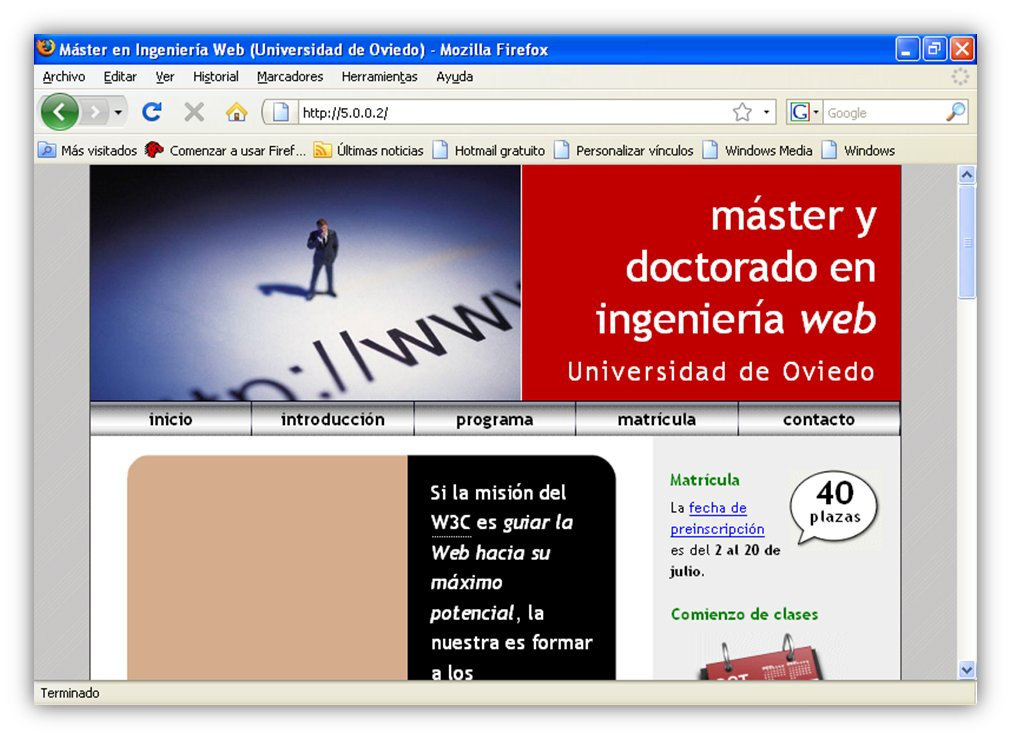Open the matrícula section

click(x=656, y=419)
